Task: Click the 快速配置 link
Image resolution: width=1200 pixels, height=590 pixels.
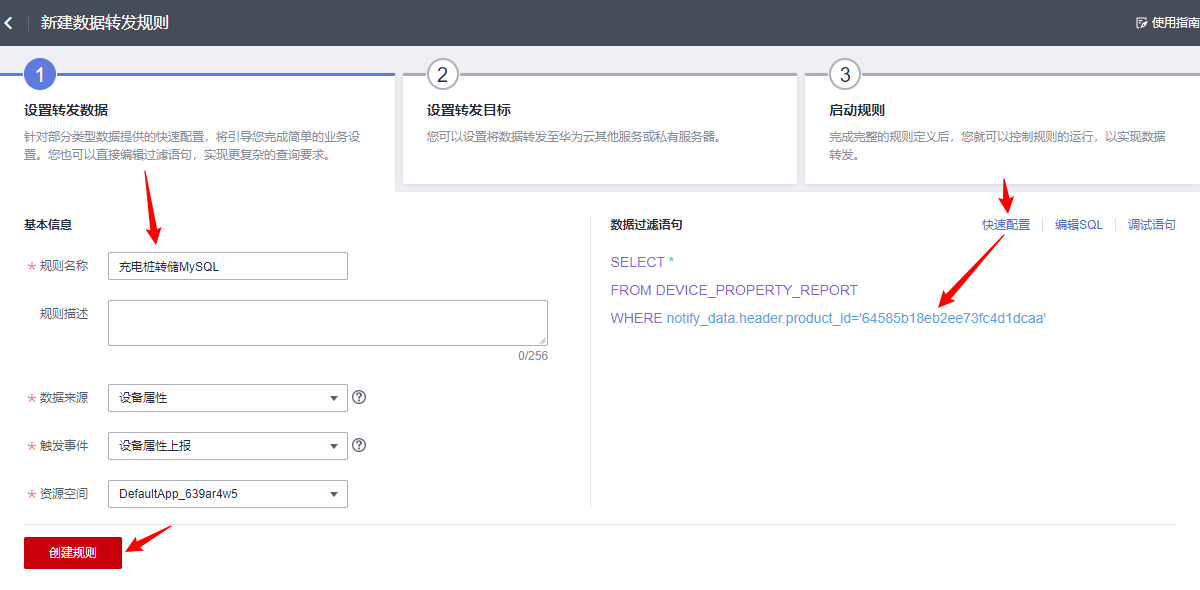Action: click(1005, 225)
